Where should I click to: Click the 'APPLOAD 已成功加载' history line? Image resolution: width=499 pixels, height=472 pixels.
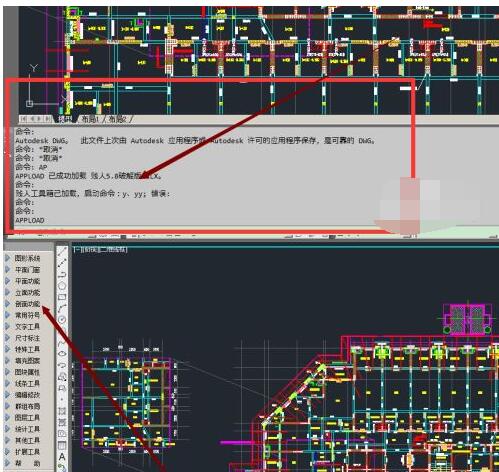pos(89,176)
